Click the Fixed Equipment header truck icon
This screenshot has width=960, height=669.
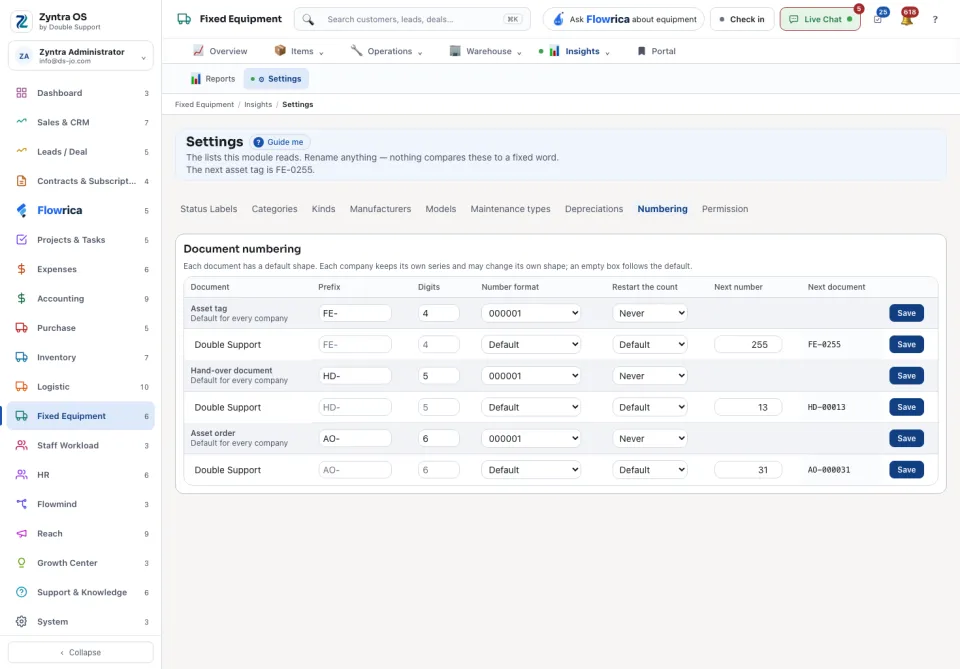click(184, 19)
